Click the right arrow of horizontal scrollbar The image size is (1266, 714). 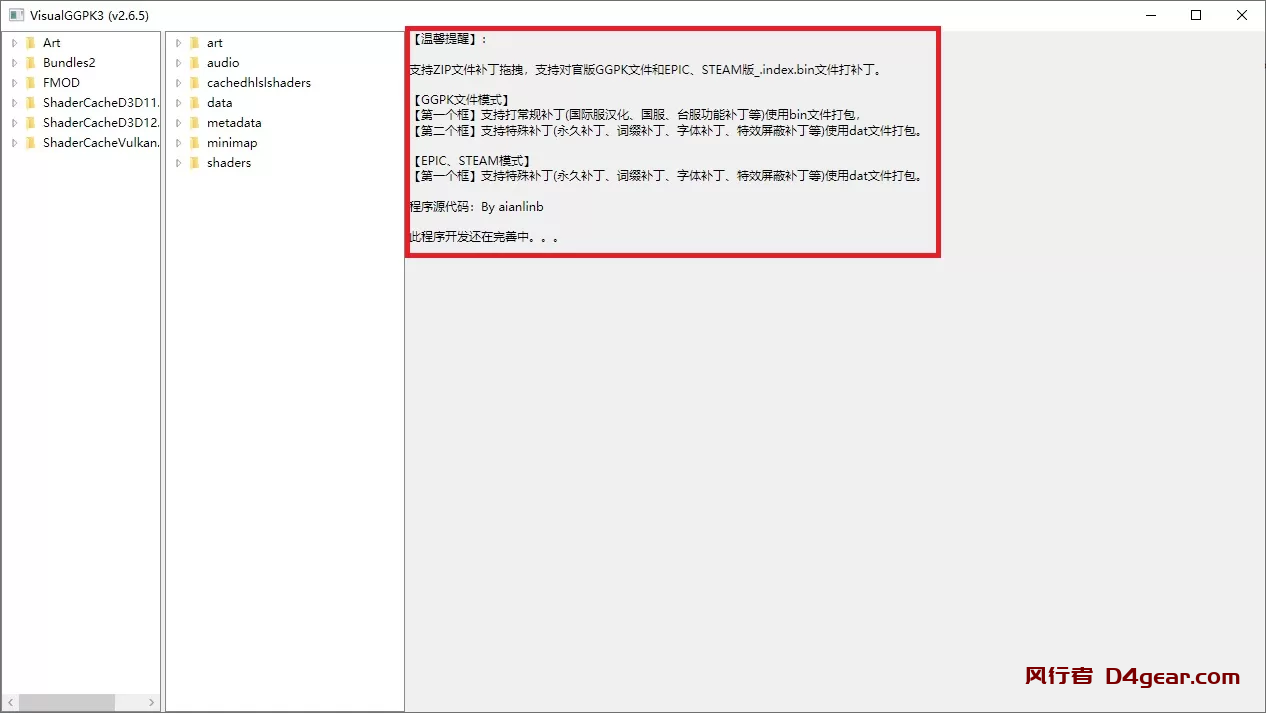point(152,702)
